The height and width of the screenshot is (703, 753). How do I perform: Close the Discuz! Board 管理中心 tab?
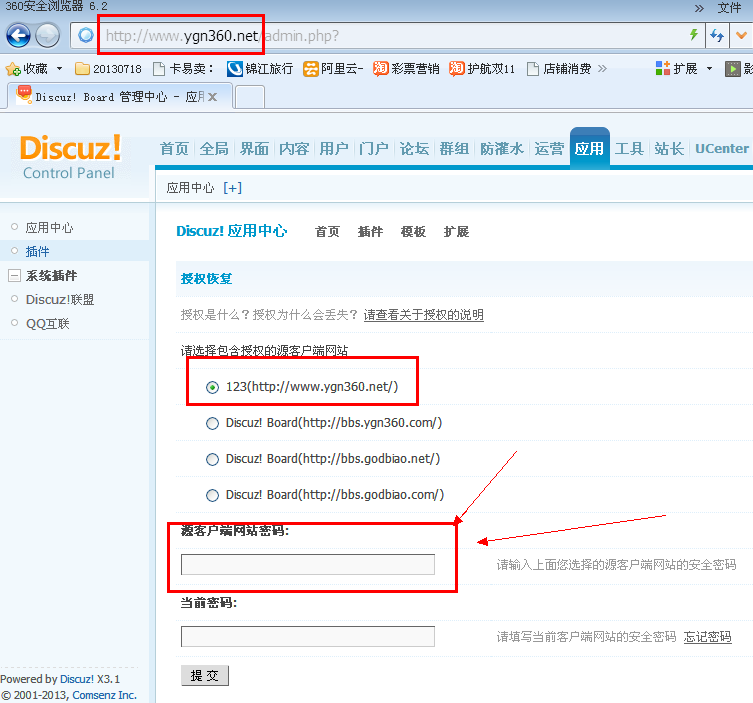(212, 97)
